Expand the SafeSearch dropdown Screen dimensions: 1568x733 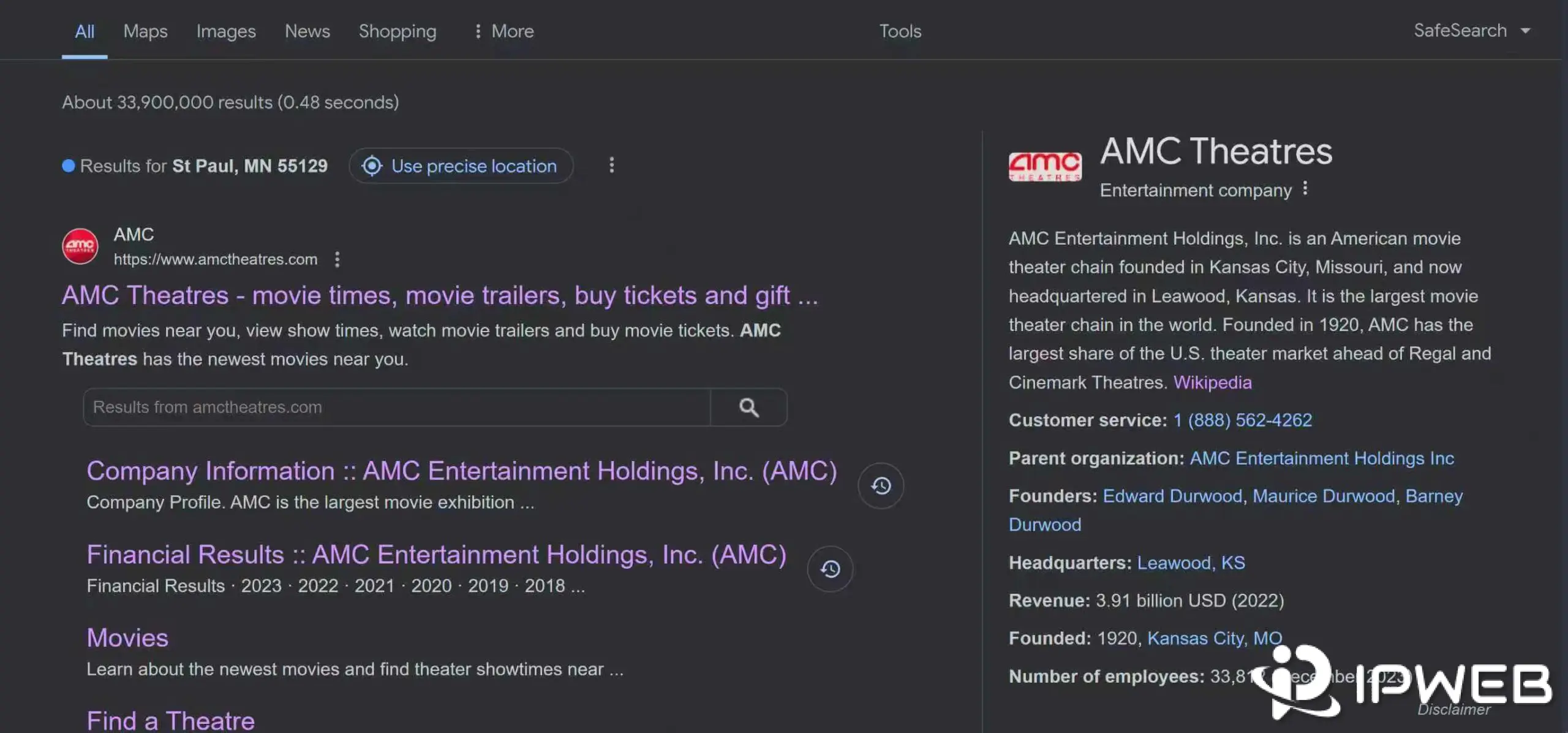click(1472, 31)
